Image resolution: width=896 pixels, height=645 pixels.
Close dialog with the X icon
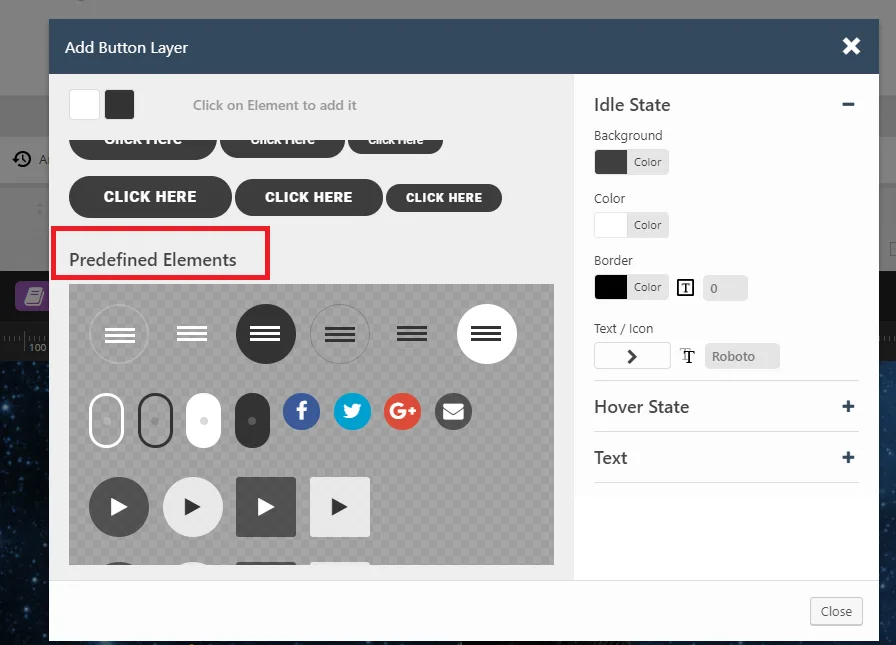851,46
